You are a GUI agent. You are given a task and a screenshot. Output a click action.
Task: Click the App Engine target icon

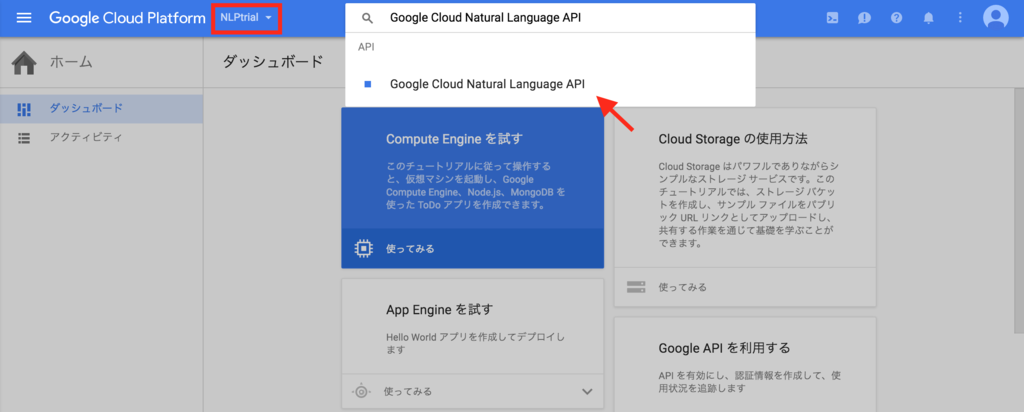pyautogui.click(x=361, y=392)
